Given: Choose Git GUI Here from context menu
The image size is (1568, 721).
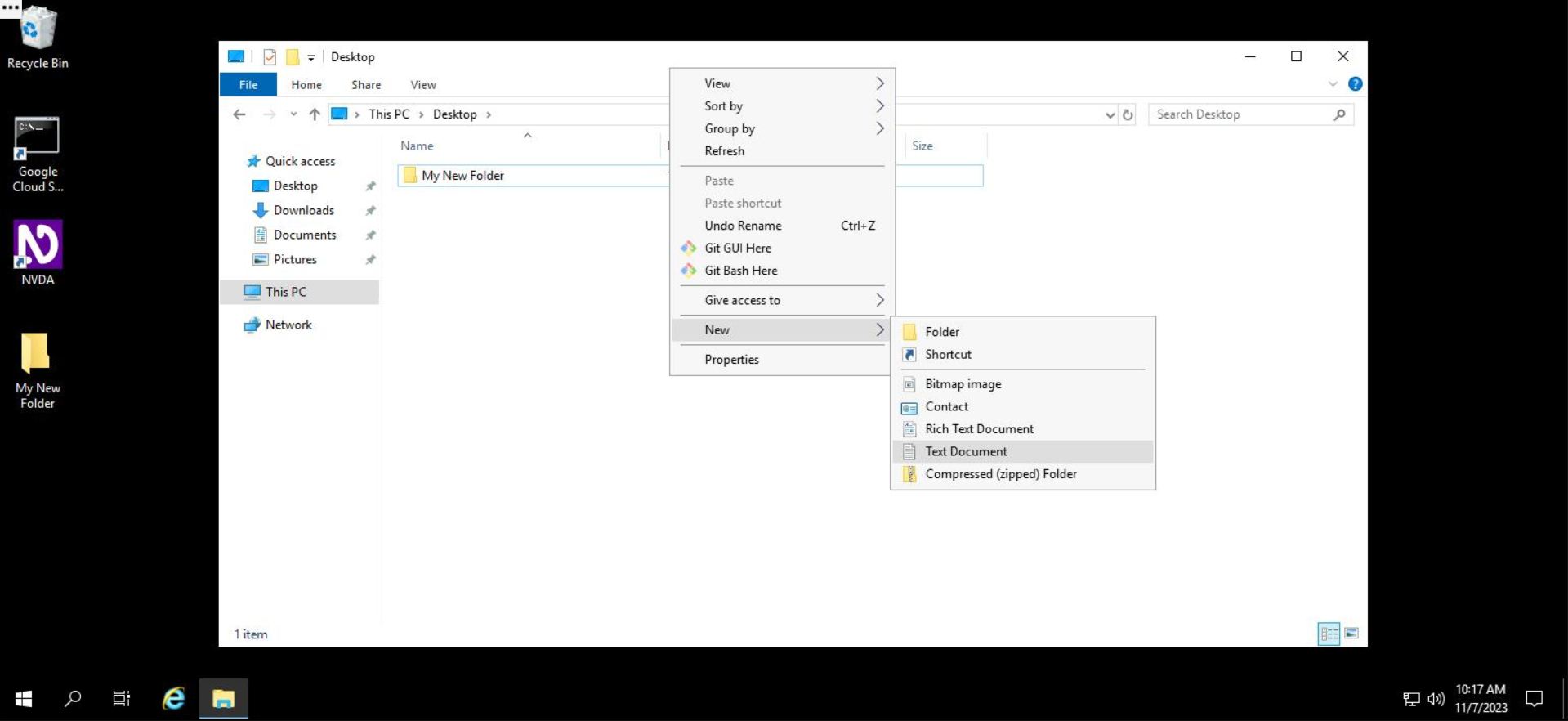Looking at the screenshot, I should click(782, 248).
